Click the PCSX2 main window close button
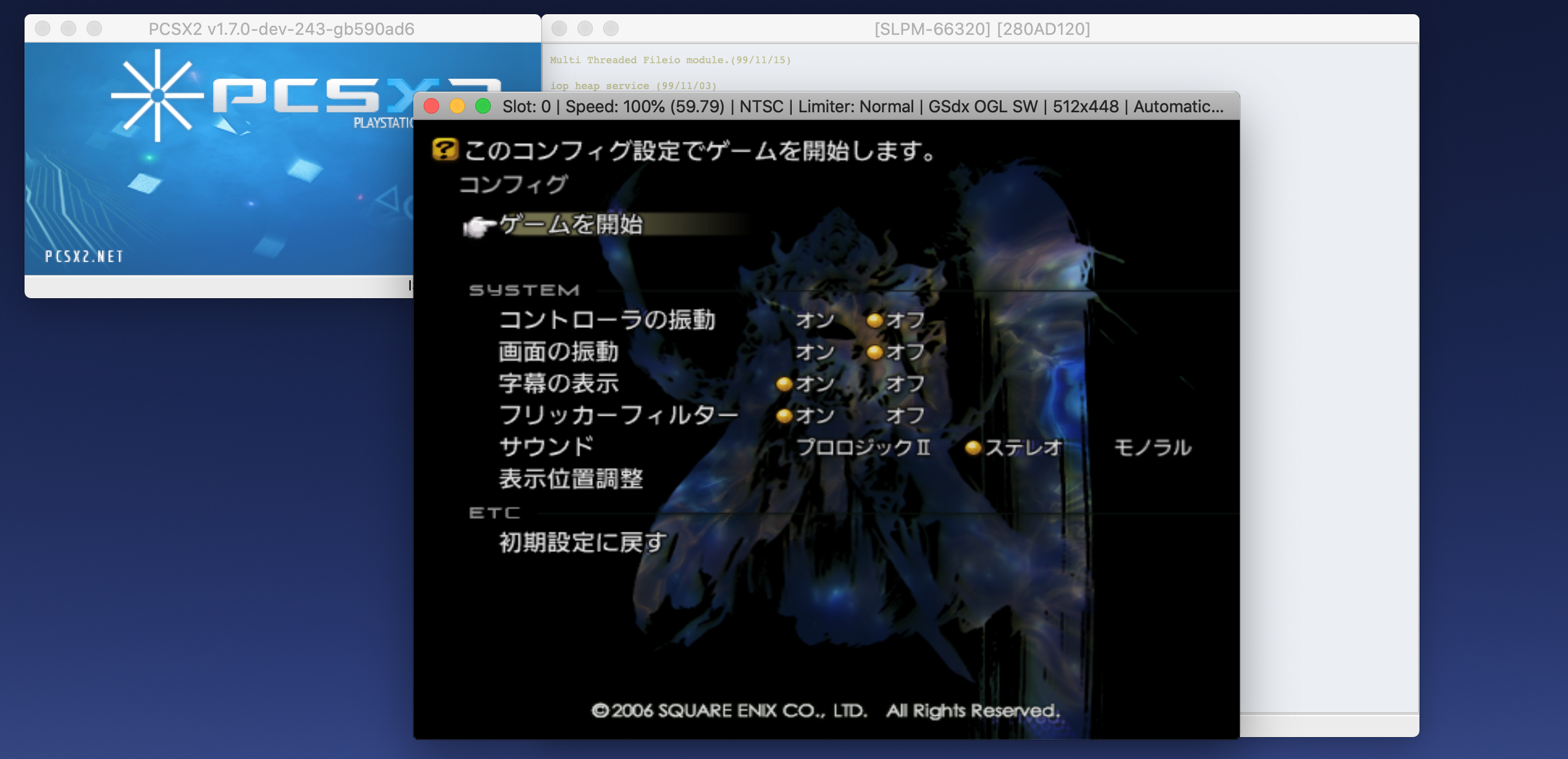This screenshot has width=1568, height=759. pos(43,28)
